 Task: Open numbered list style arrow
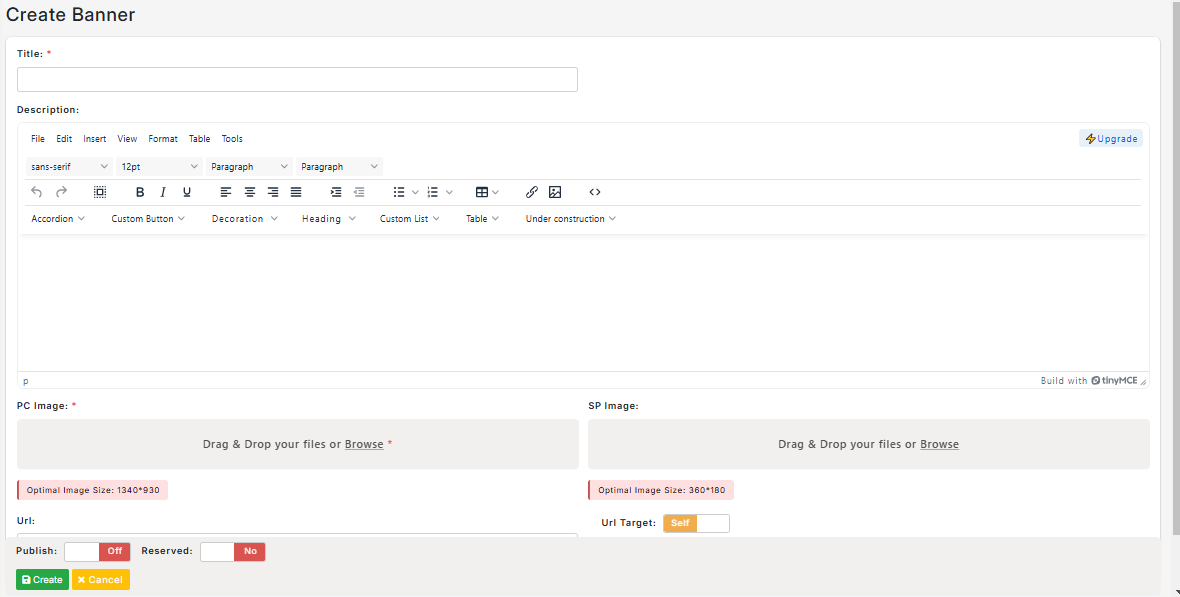click(x=449, y=192)
